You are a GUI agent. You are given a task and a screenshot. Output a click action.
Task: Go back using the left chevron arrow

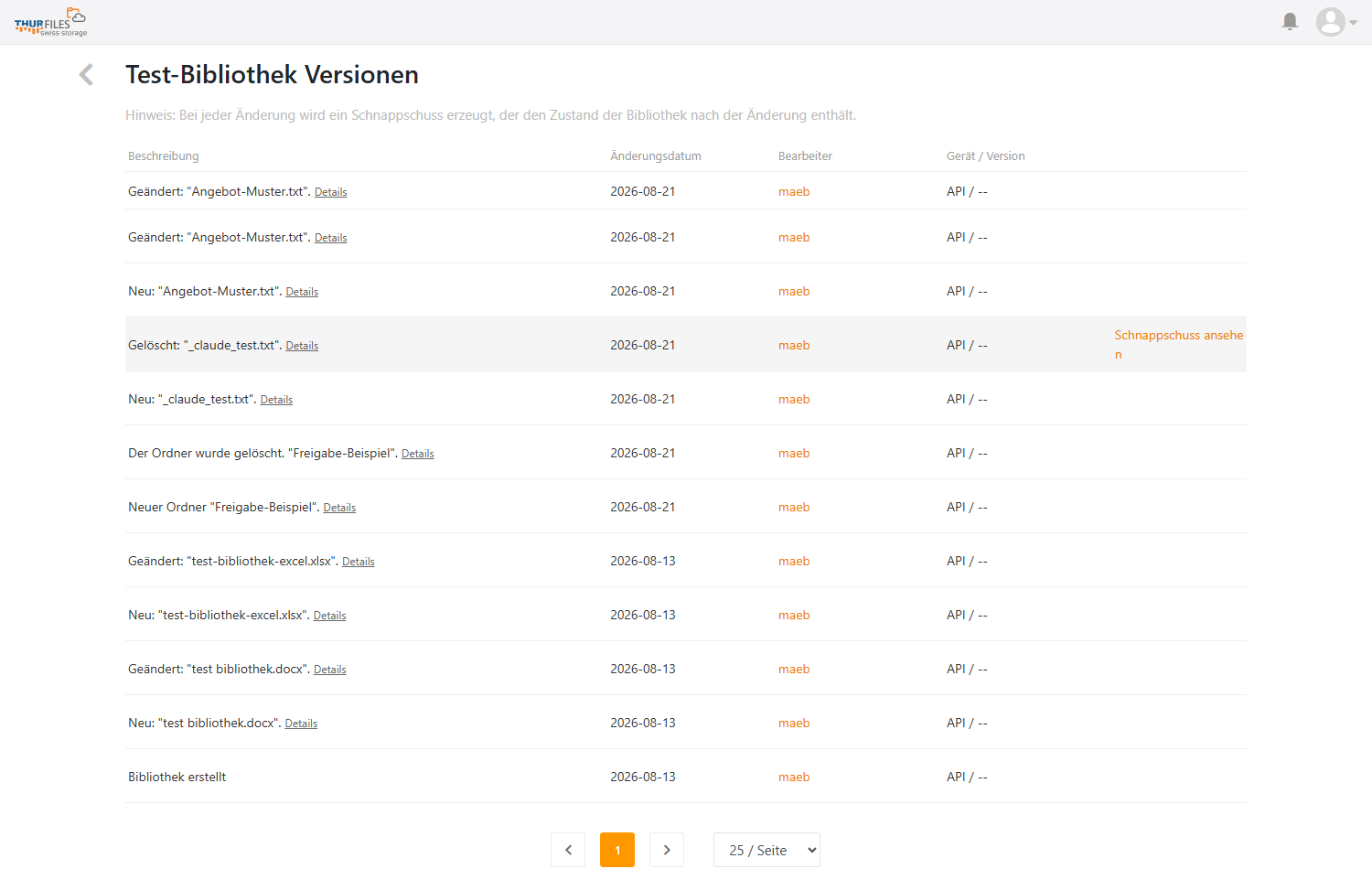pyautogui.click(x=86, y=74)
